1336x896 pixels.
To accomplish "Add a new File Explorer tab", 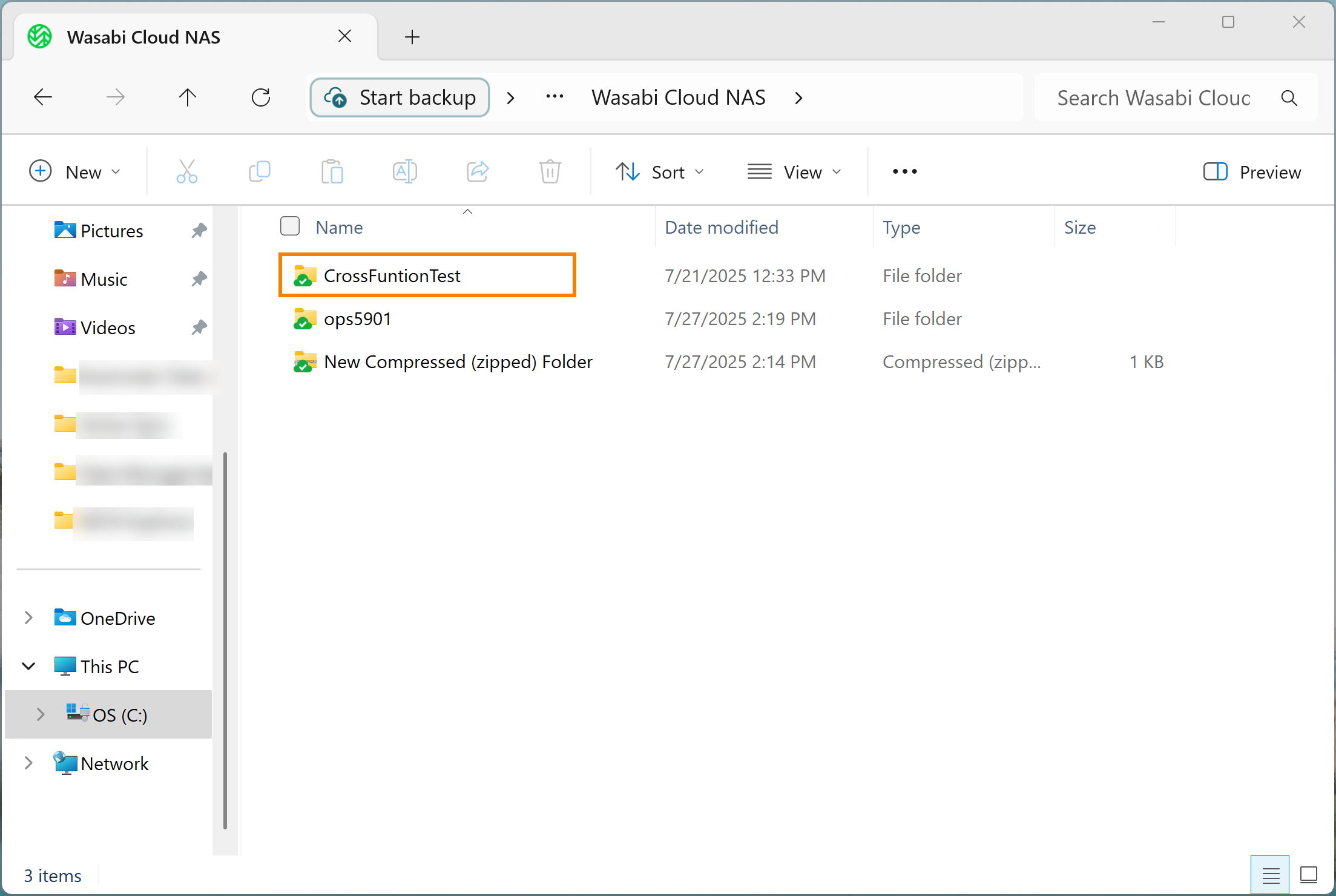I will 412,37.
